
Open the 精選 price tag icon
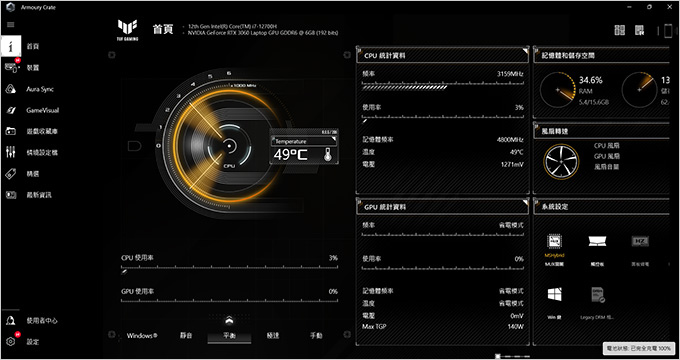(x=11, y=173)
